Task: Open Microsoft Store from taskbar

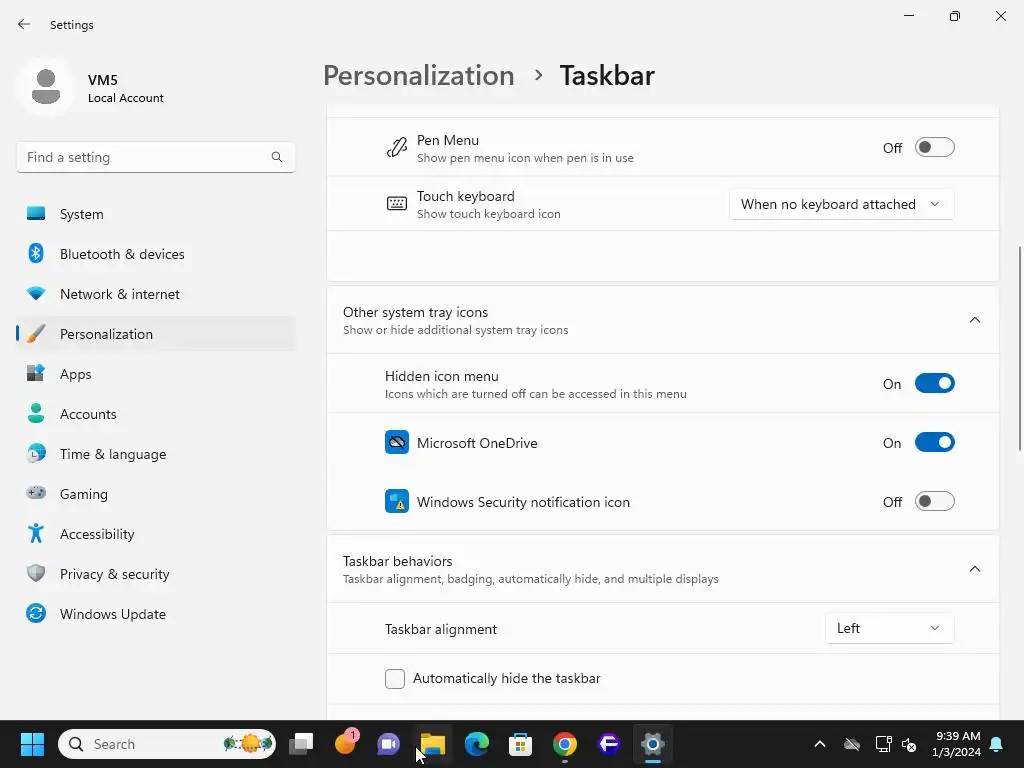Action: [x=520, y=744]
